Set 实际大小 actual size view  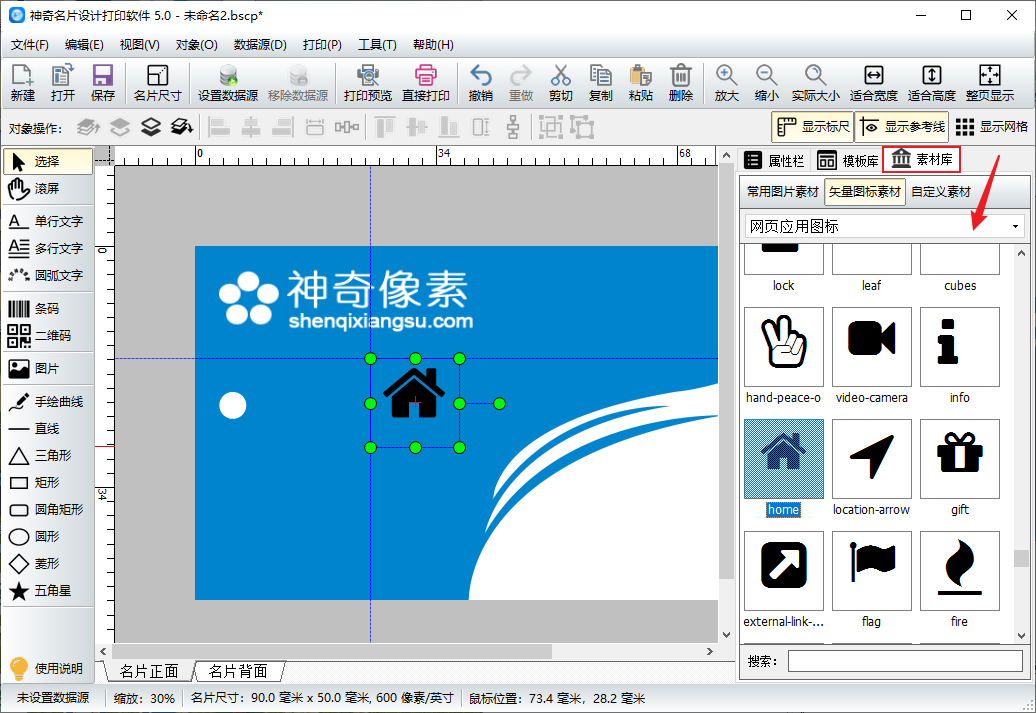coord(815,83)
